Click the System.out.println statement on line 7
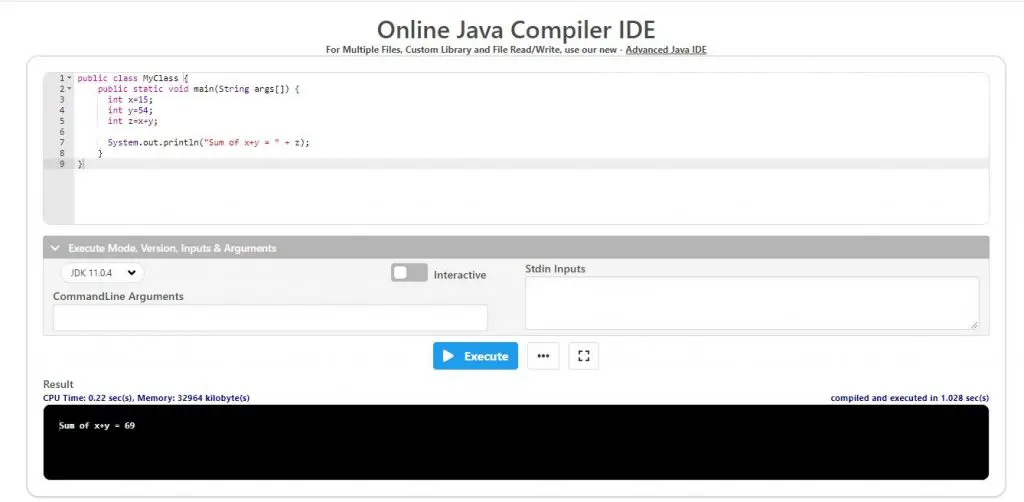This screenshot has height=502, width=1024. coord(208,142)
